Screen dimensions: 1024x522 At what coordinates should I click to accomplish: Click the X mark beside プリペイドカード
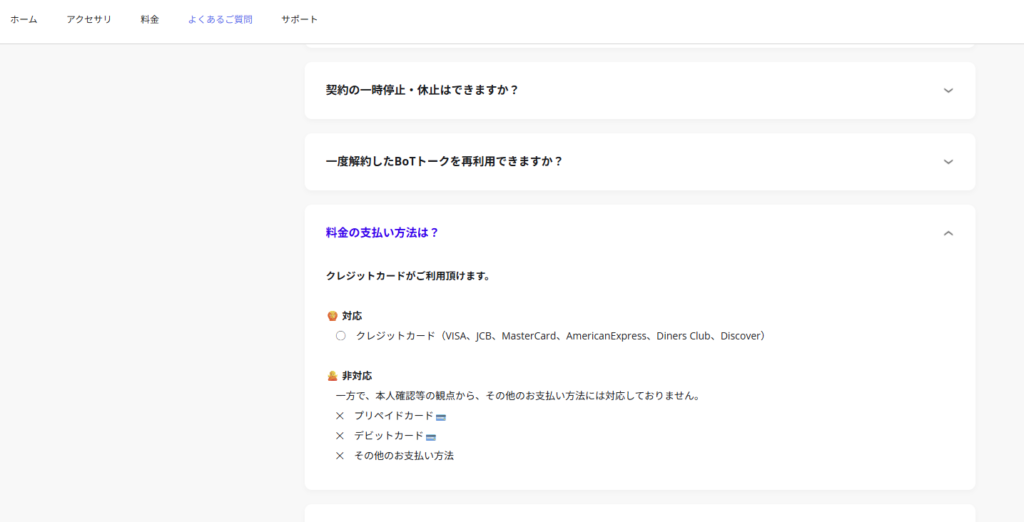340,416
